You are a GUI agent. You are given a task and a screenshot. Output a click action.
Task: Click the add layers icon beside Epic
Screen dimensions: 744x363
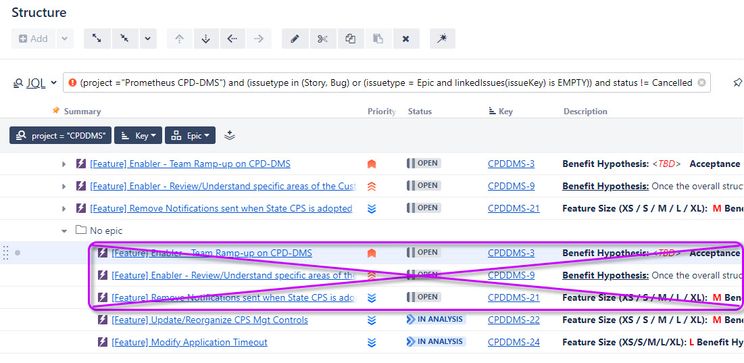(x=229, y=136)
